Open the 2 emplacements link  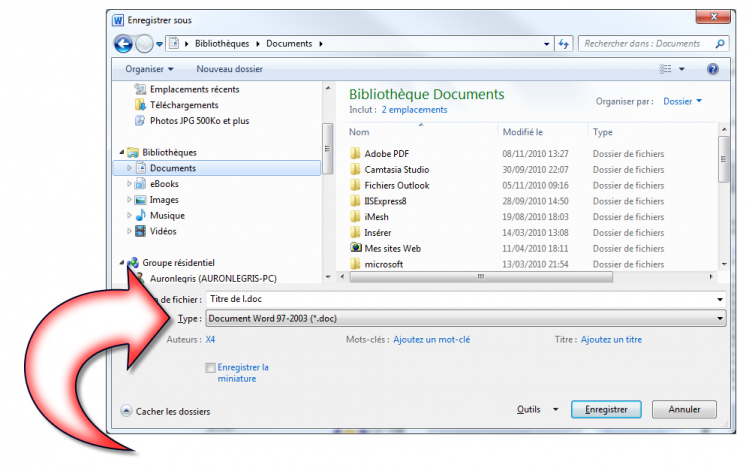414,110
